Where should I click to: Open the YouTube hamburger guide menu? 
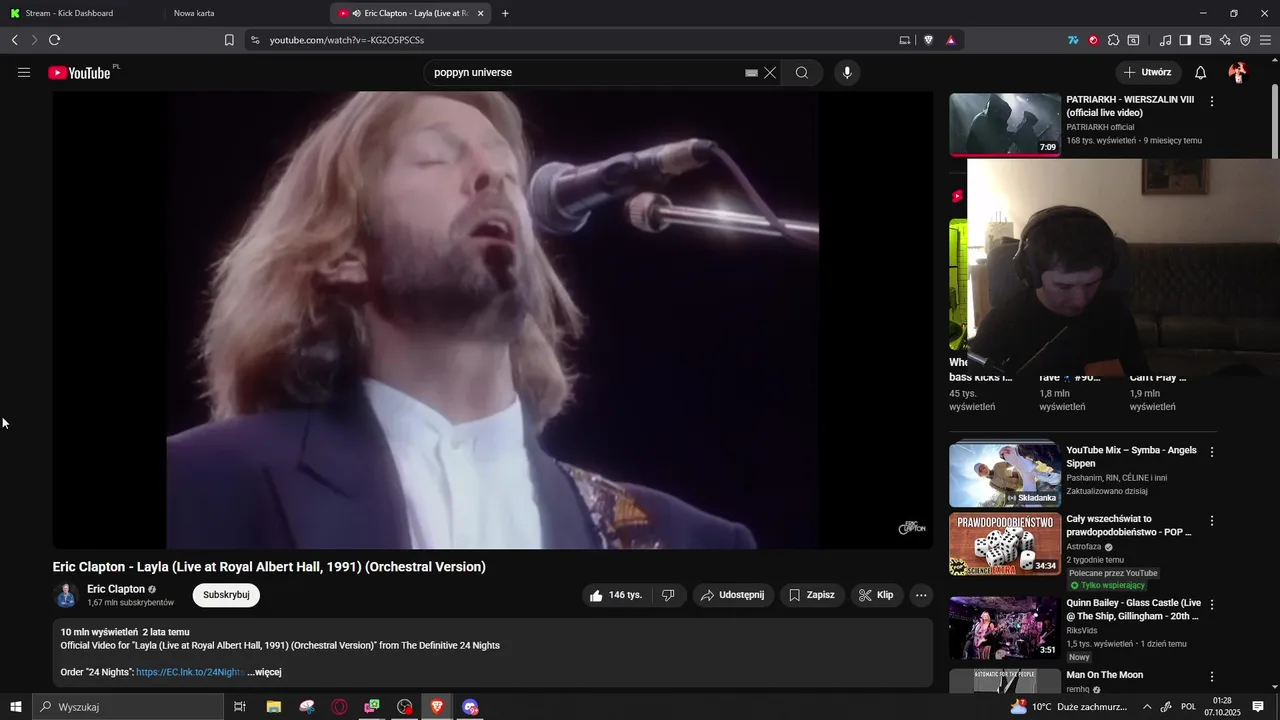click(x=24, y=73)
